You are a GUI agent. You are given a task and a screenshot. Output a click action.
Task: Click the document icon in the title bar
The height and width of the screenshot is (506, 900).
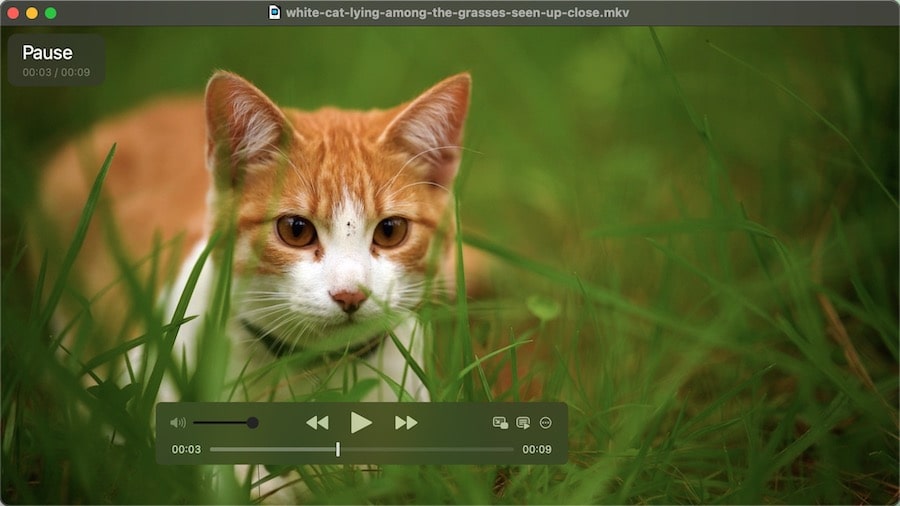click(274, 13)
